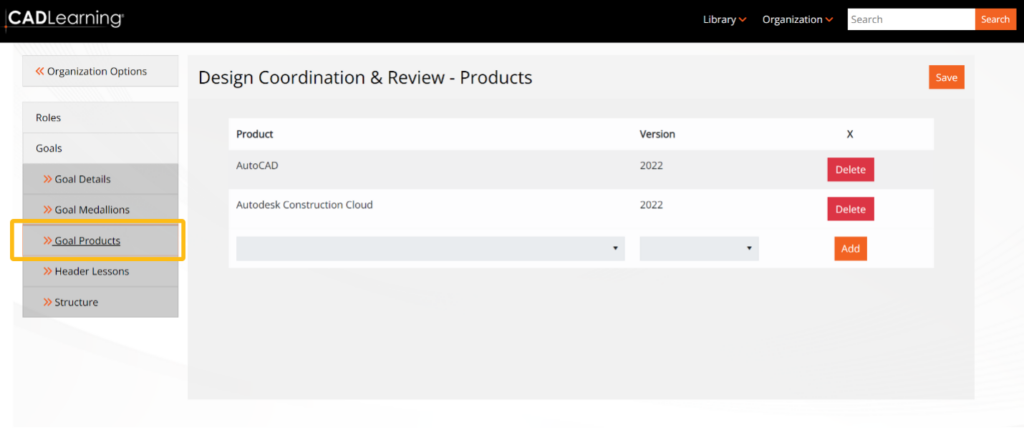Image resolution: width=1024 pixels, height=430 pixels.
Task: Open the Library dropdown menu
Action: tap(724, 20)
